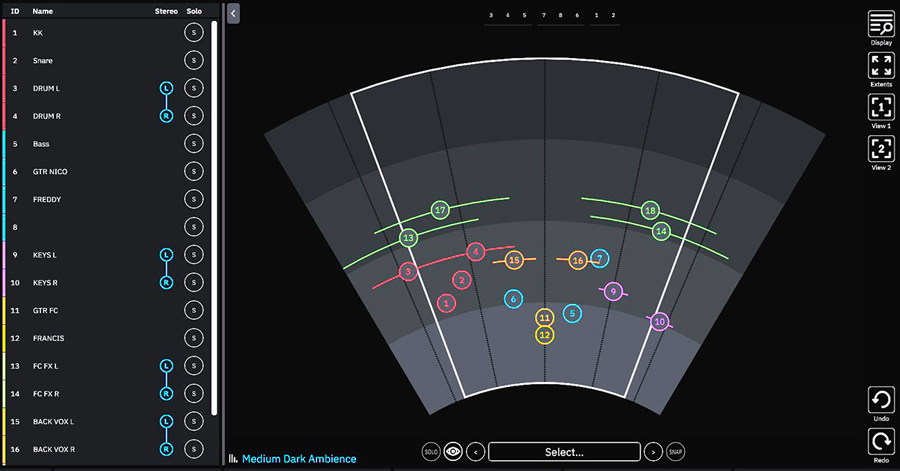The image size is (900, 471).
Task: Toggle stereo link L on FC FX L
Action: tap(166, 366)
